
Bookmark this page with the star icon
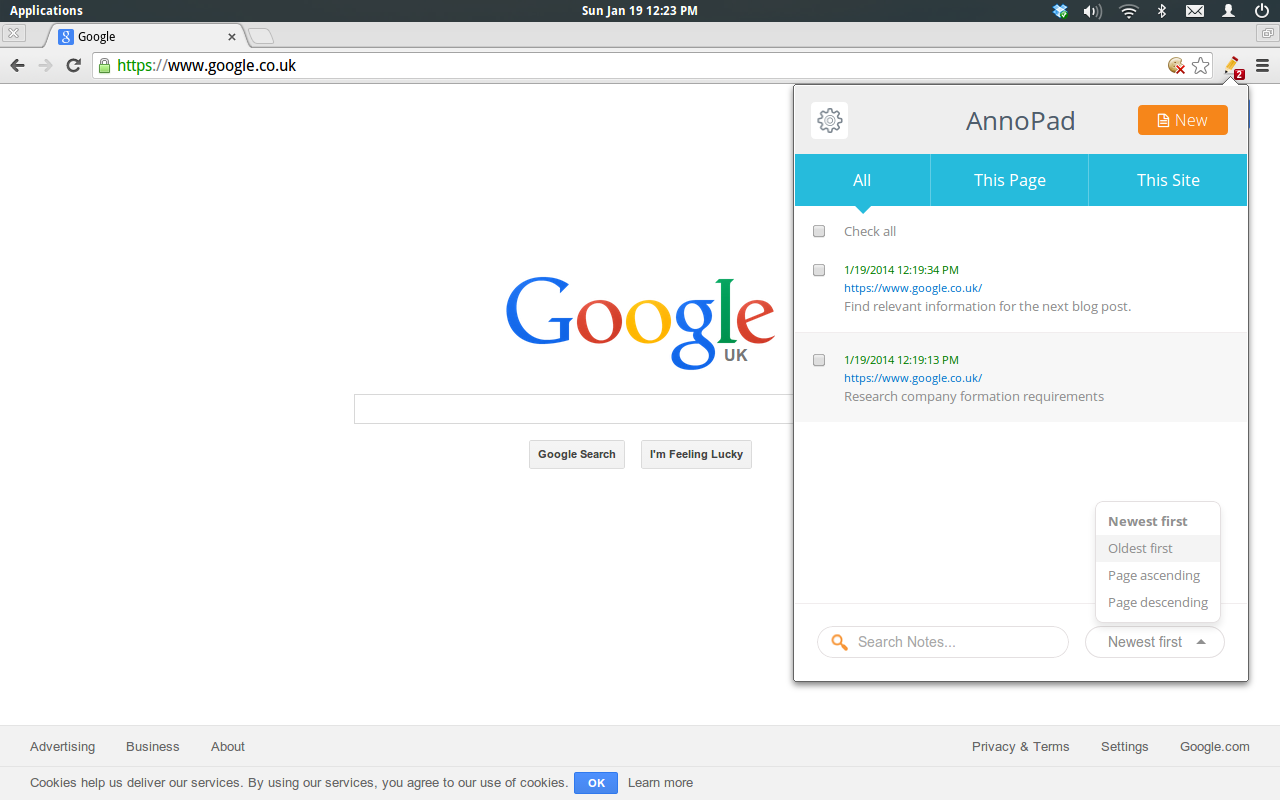pyautogui.click(x=1201, y=66)
